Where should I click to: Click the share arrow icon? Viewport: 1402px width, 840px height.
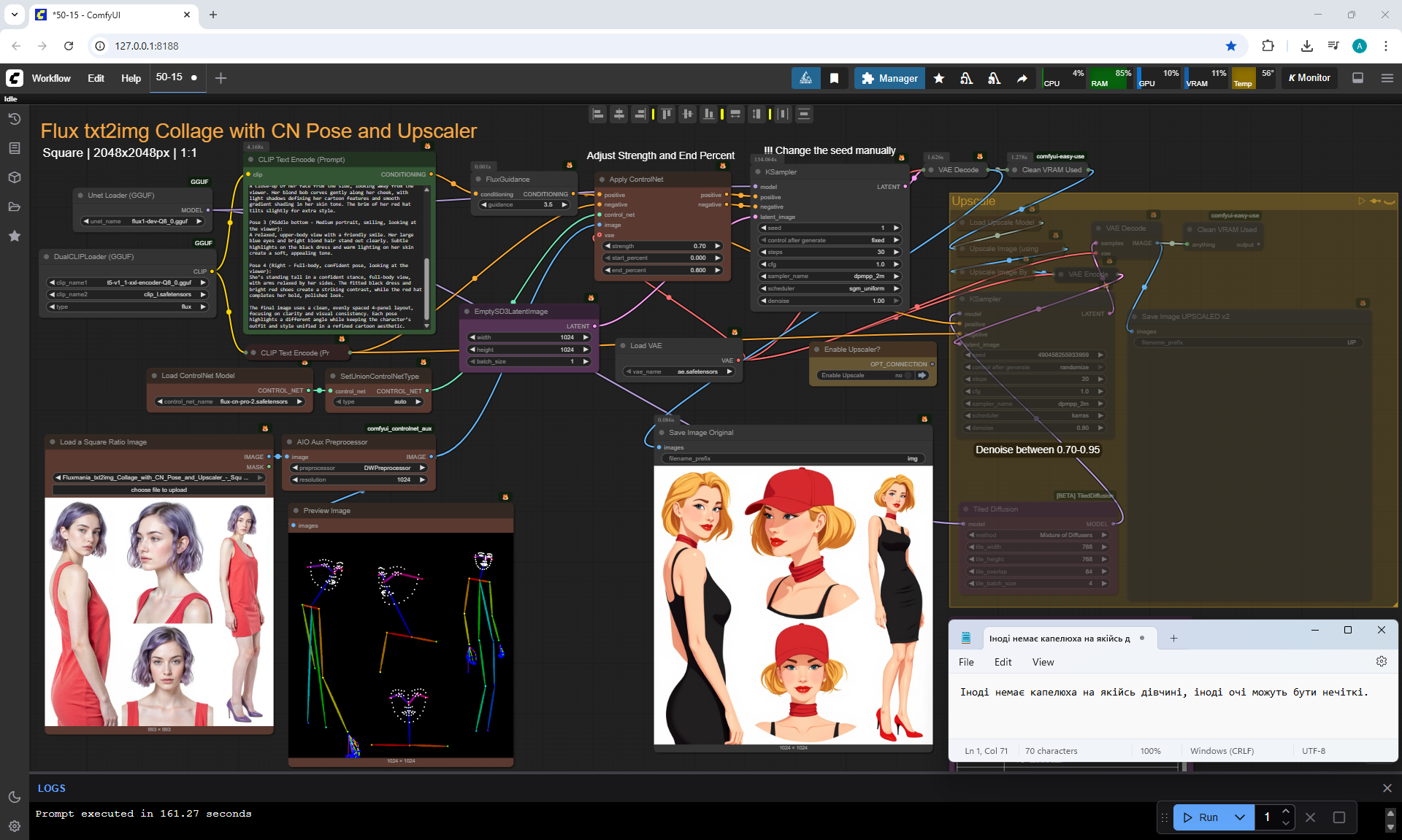click(1022, 78)
